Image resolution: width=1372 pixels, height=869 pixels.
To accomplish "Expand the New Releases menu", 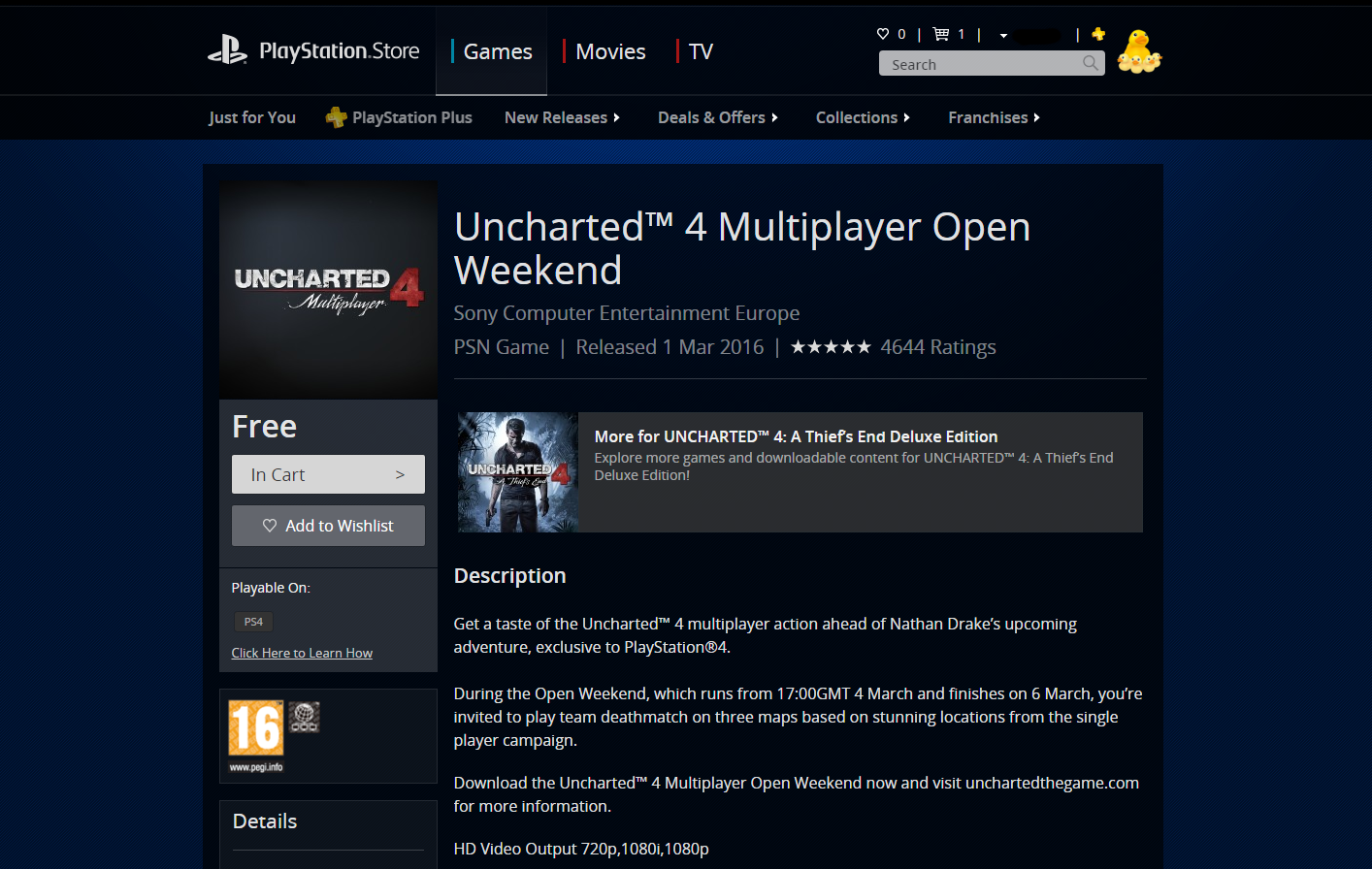I will click(x=562, y=117).
